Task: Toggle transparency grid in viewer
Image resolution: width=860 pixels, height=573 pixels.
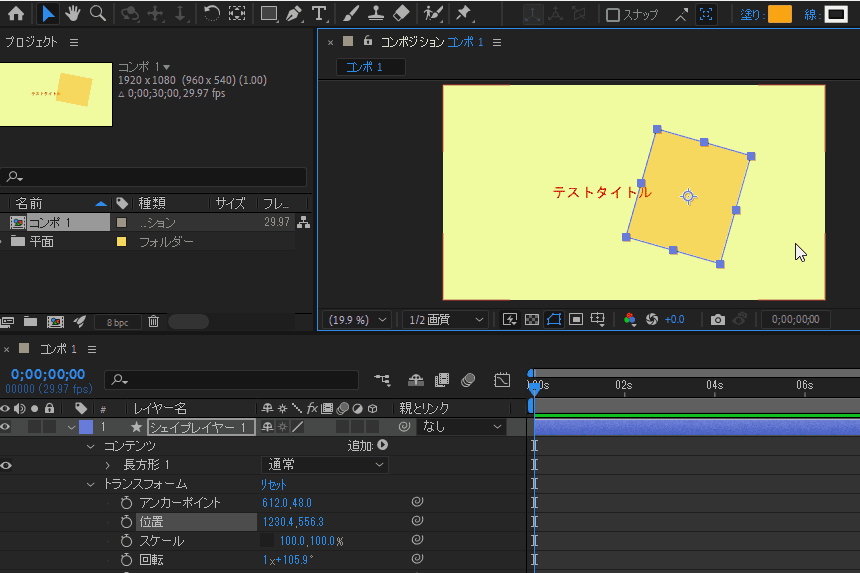Action: pyautogui.click(x=531, y=320)
